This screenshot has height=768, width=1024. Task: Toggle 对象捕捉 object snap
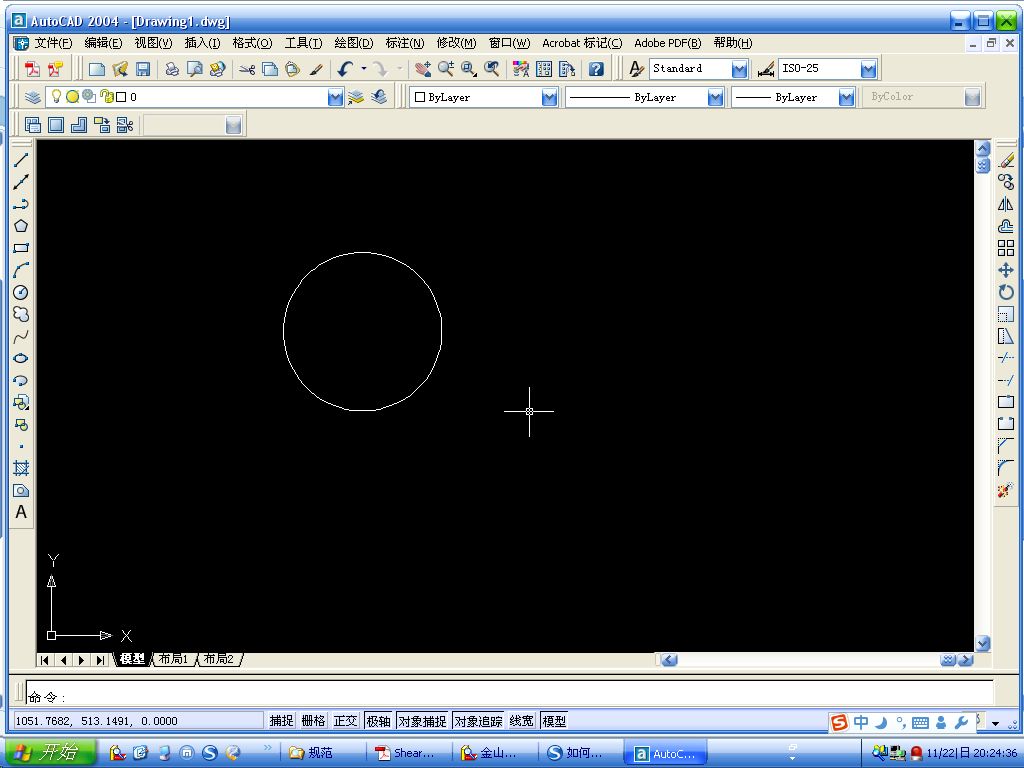tap(422, 721)
